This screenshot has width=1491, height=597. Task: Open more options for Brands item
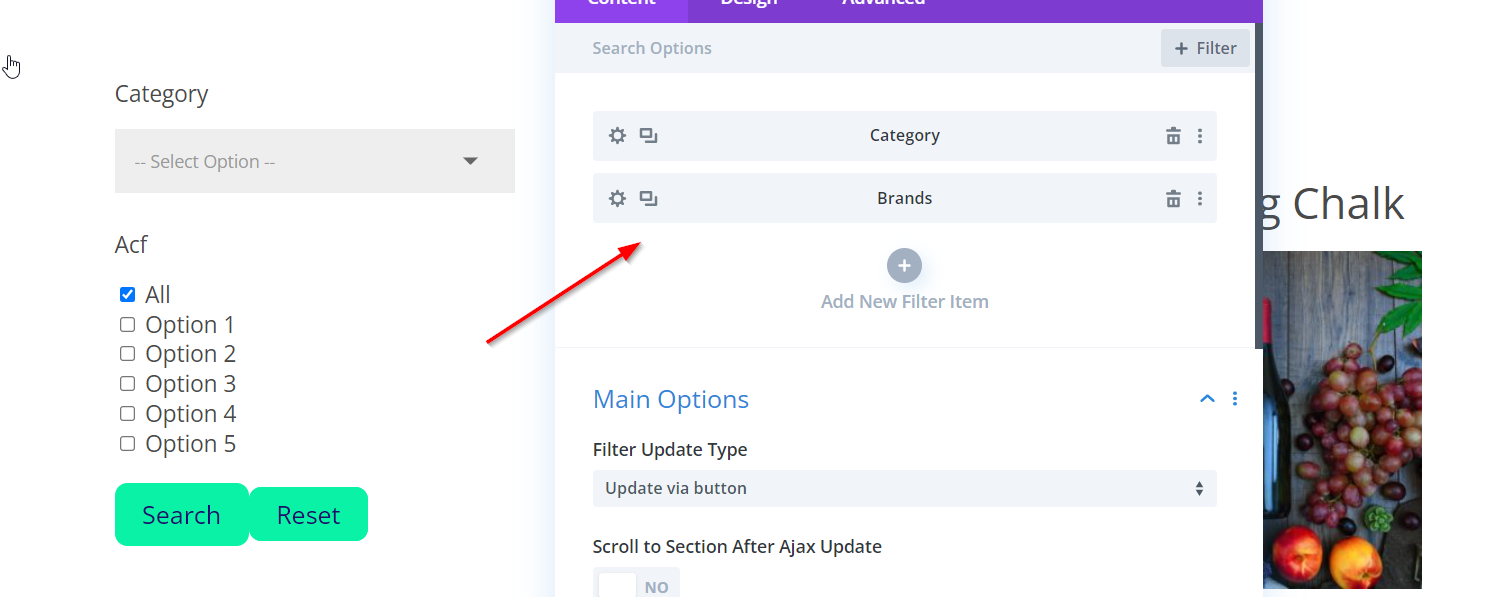point(1200,199)
